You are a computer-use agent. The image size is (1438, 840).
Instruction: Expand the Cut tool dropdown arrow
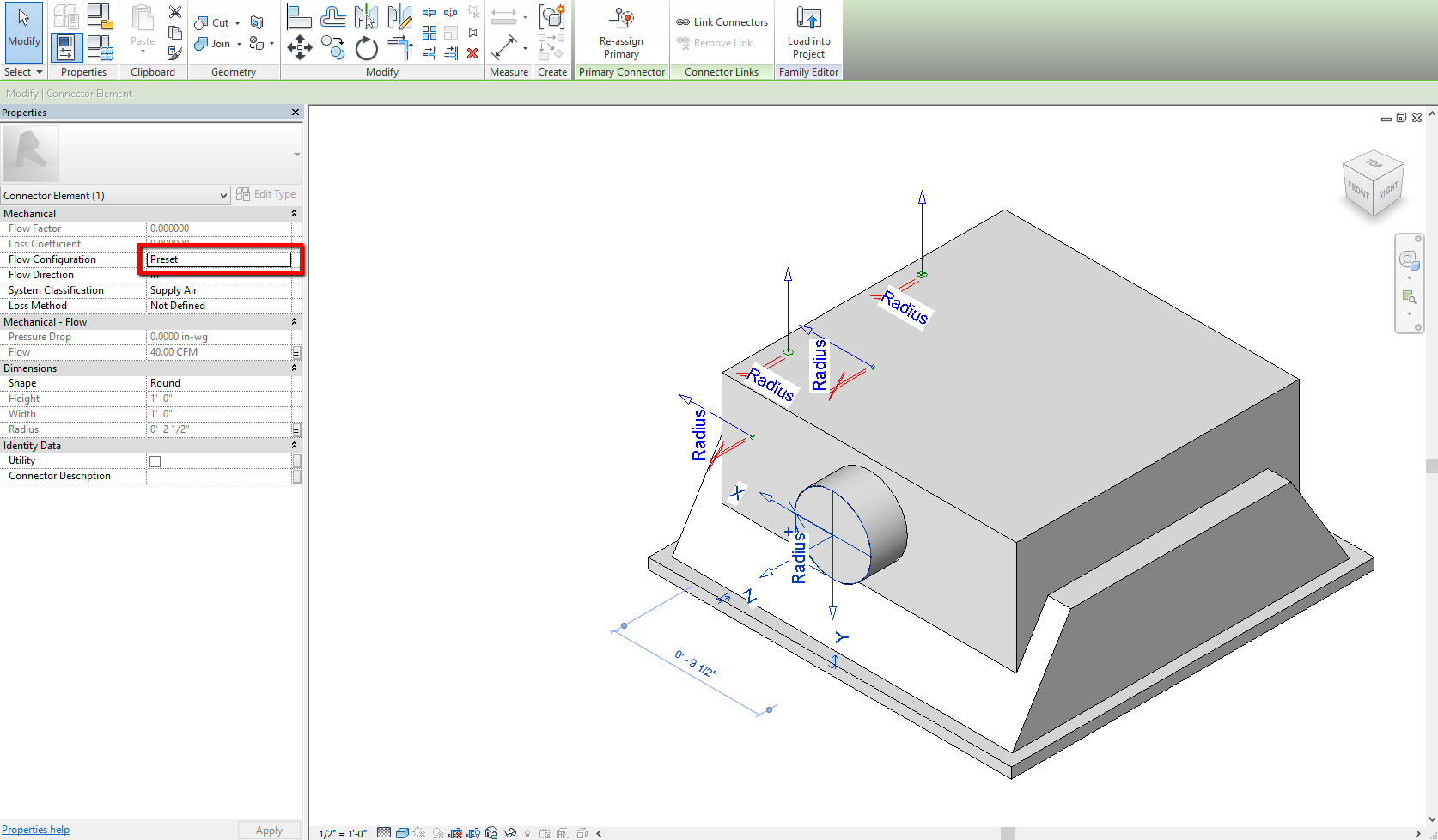tap(236, 22)
